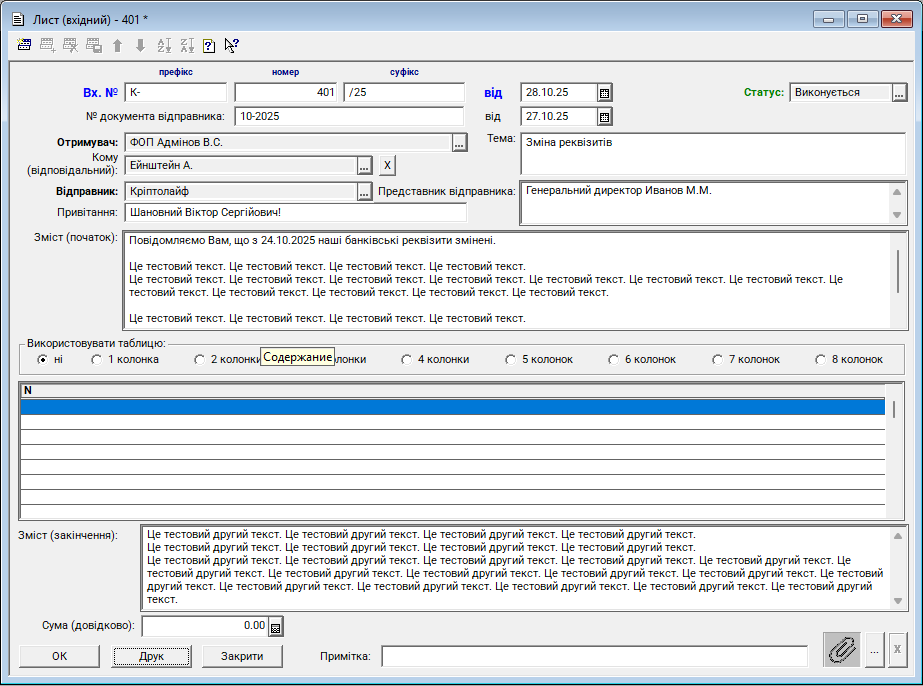Clear the Кому recipient with X button

(x=387, y=166)
